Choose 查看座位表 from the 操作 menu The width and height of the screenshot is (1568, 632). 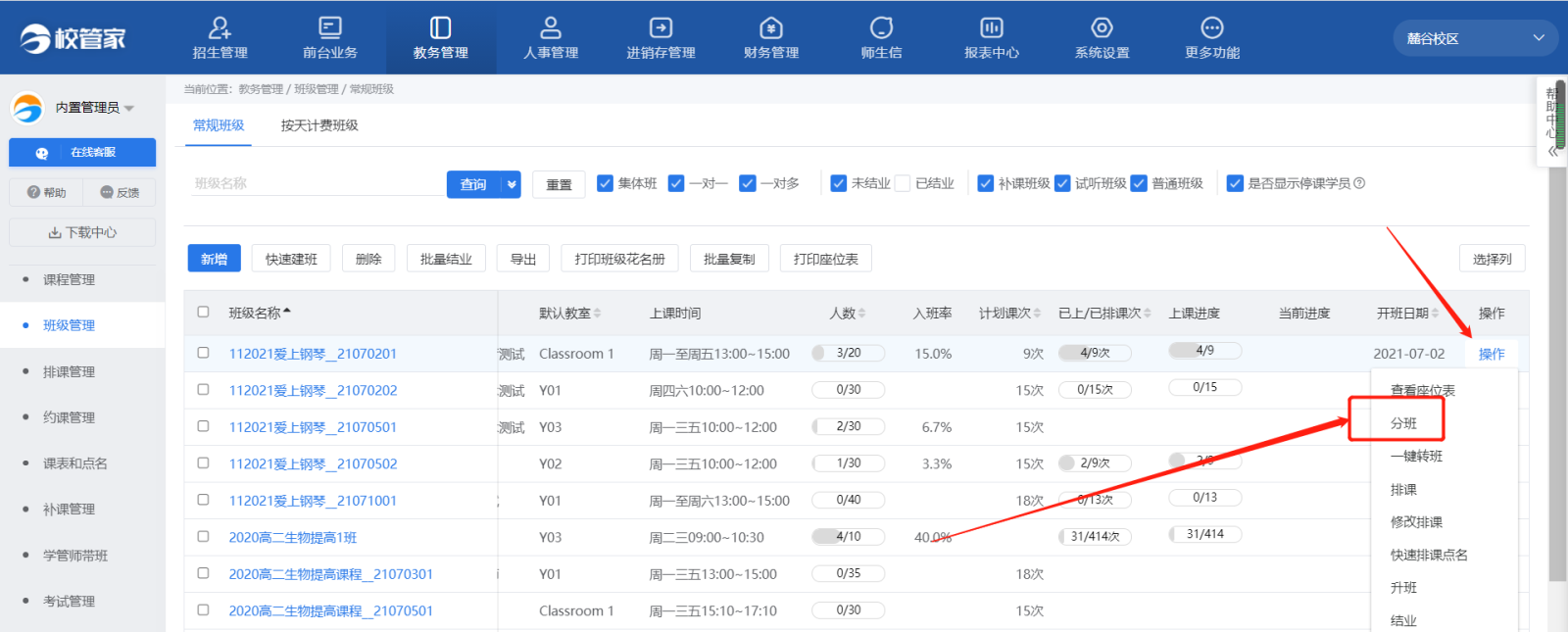pyautogui.click(x=1423, y=390)
